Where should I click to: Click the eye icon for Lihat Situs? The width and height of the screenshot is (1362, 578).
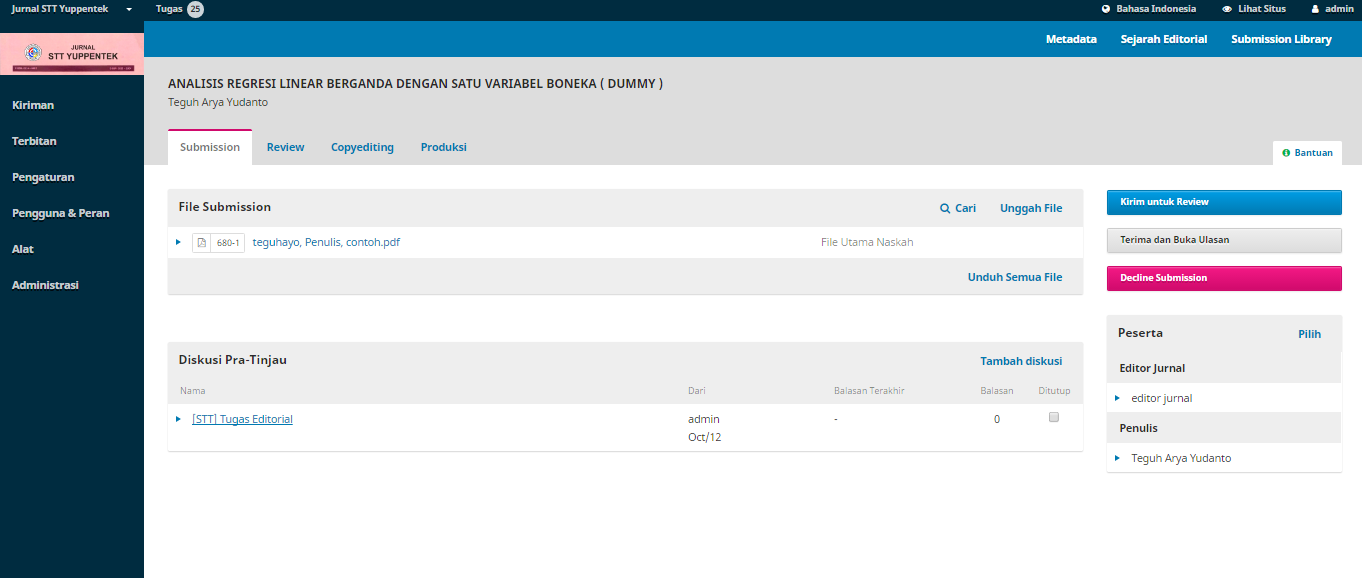tap(1227, 9)
